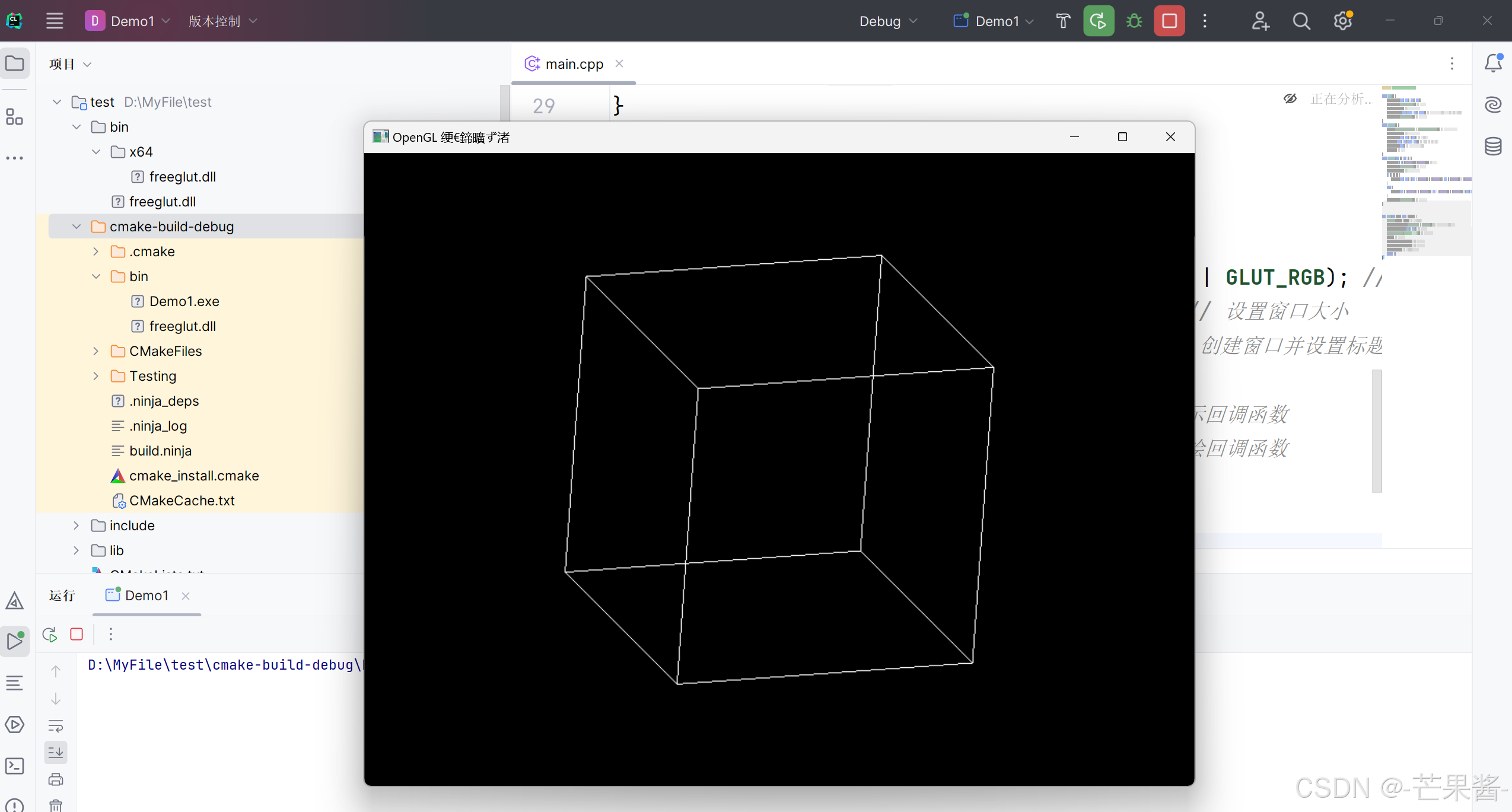Select the main.cpp editor tab

tap(573, 64)
